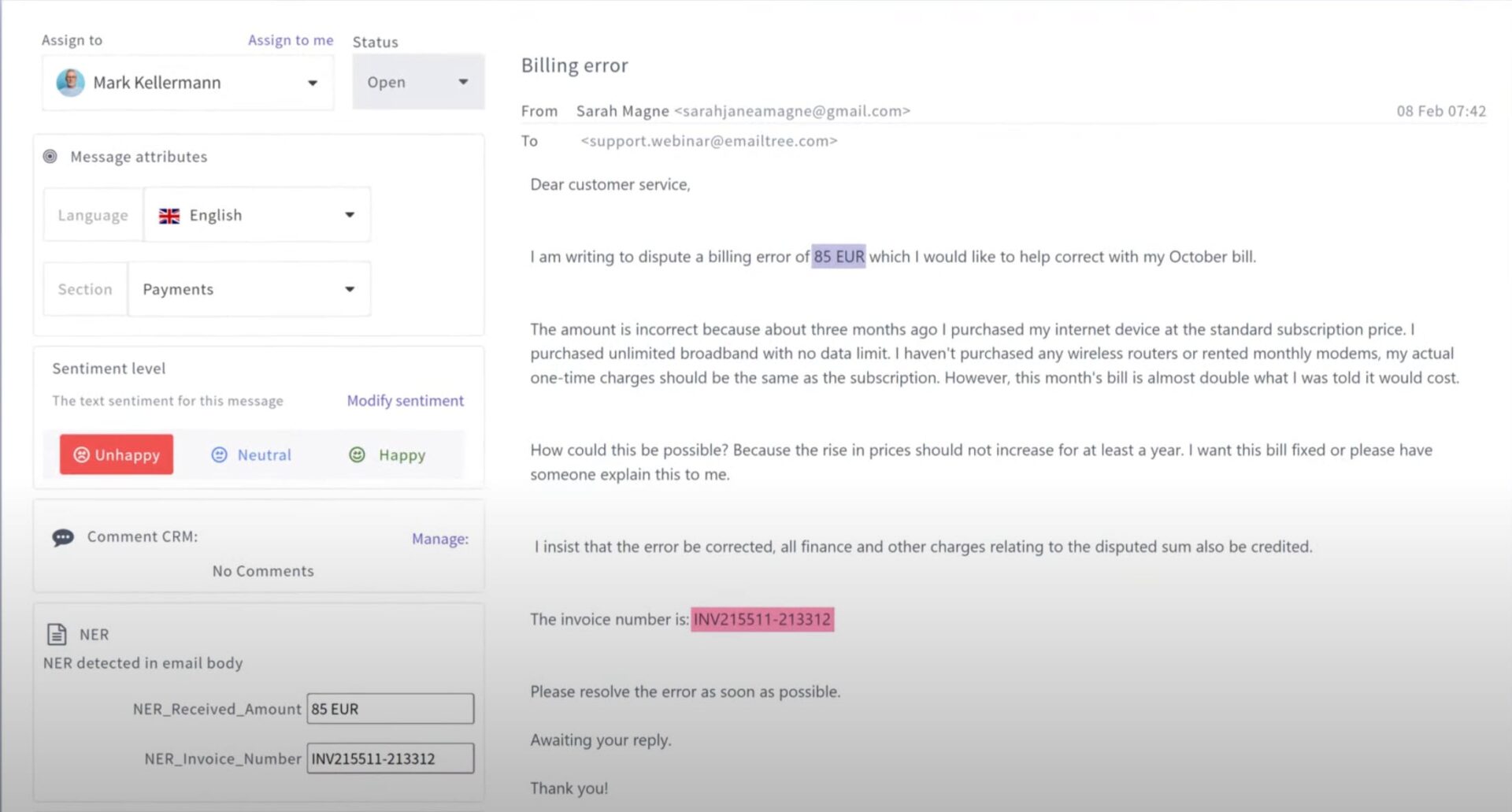
Task: Click the No Comments text
Action: (263, 571)
